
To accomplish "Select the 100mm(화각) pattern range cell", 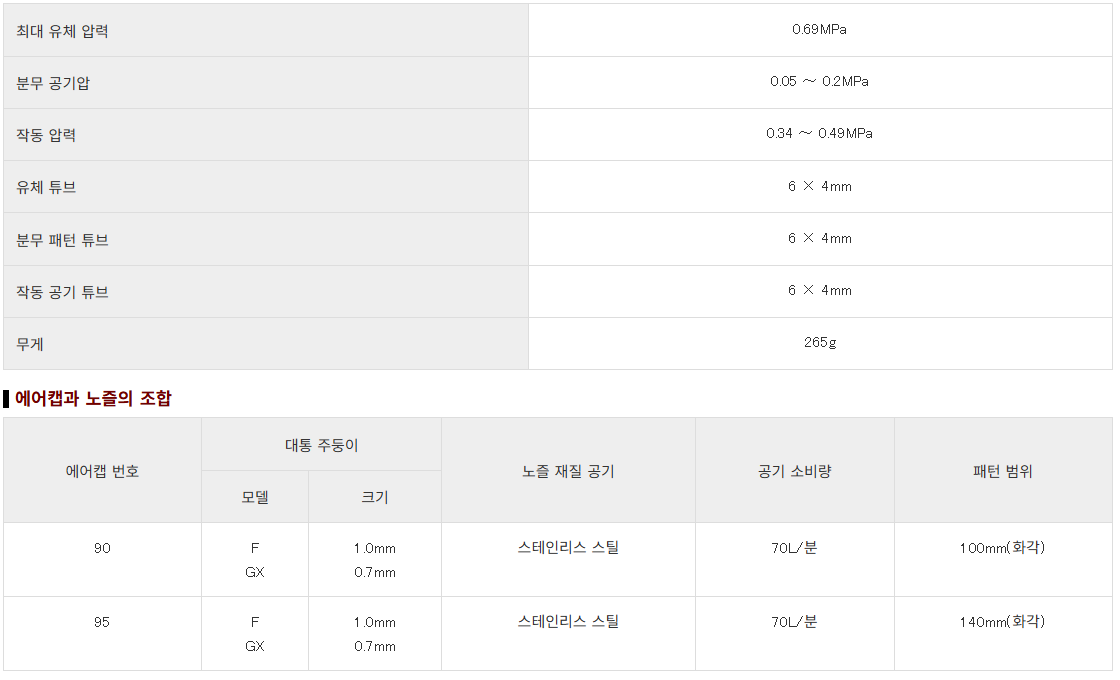I will click(1002, 548).
